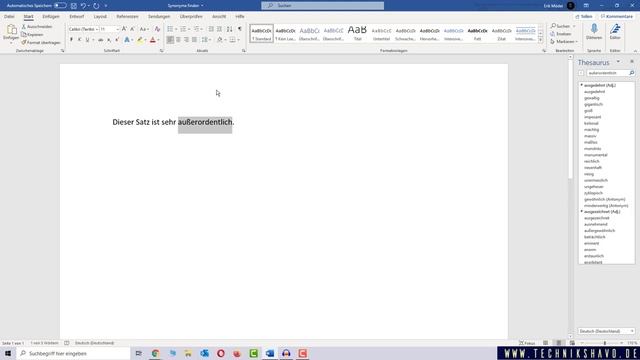640x360 pixels.
Task: Click the Windows Start button
Action: [8, 353]
